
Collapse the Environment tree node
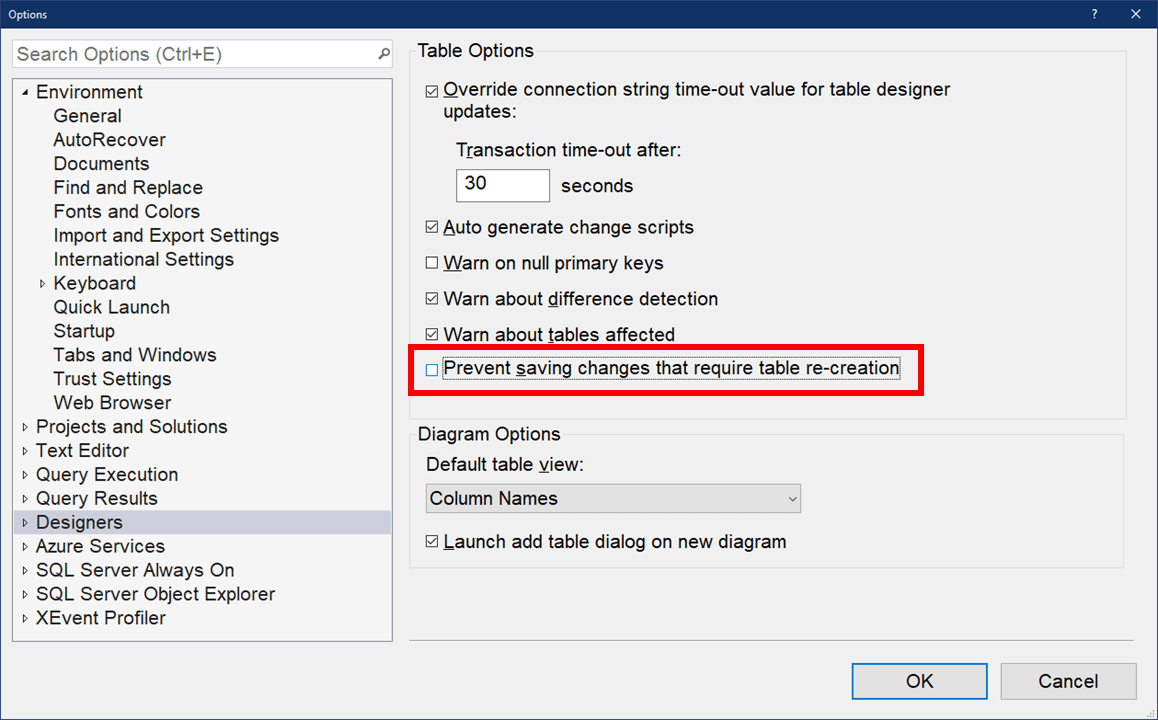click(25, 93)
